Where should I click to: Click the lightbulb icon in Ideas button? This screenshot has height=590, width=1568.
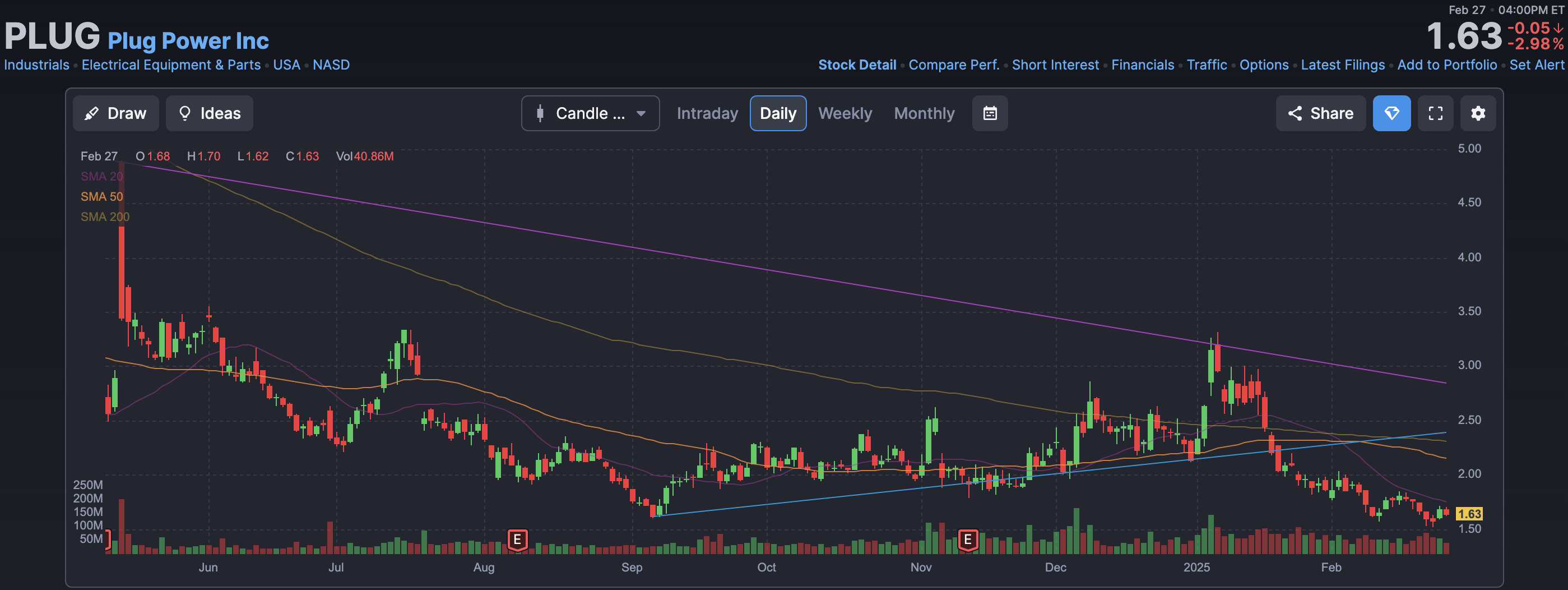click(184, 113)
